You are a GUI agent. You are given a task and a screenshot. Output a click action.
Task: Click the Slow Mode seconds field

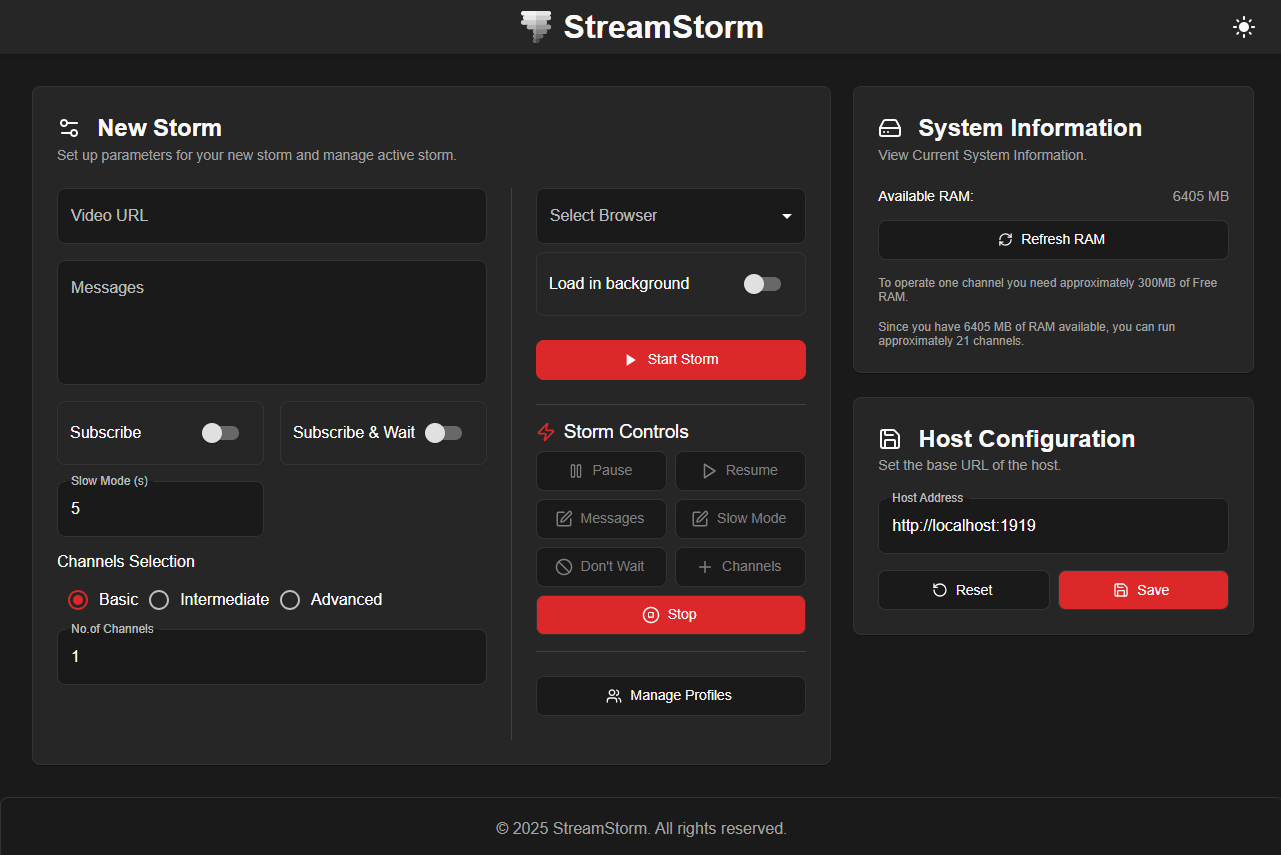(x=160, y=509)
